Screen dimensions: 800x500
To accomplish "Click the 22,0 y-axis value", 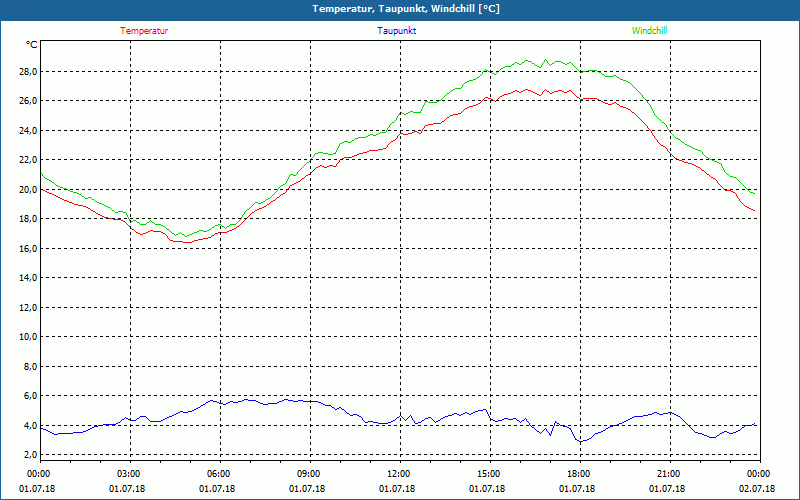I will coord(29,160).
